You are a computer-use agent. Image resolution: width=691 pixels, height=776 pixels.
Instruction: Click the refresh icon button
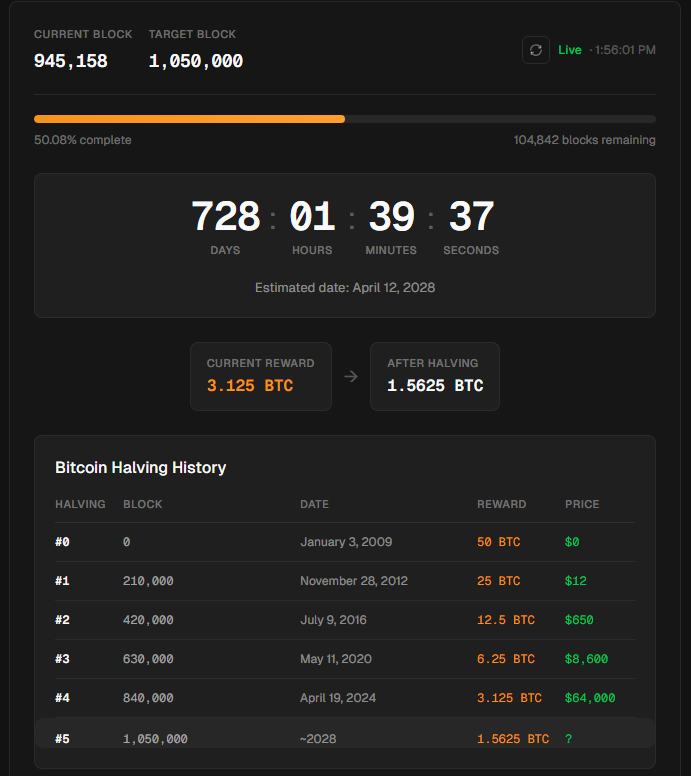536,50
